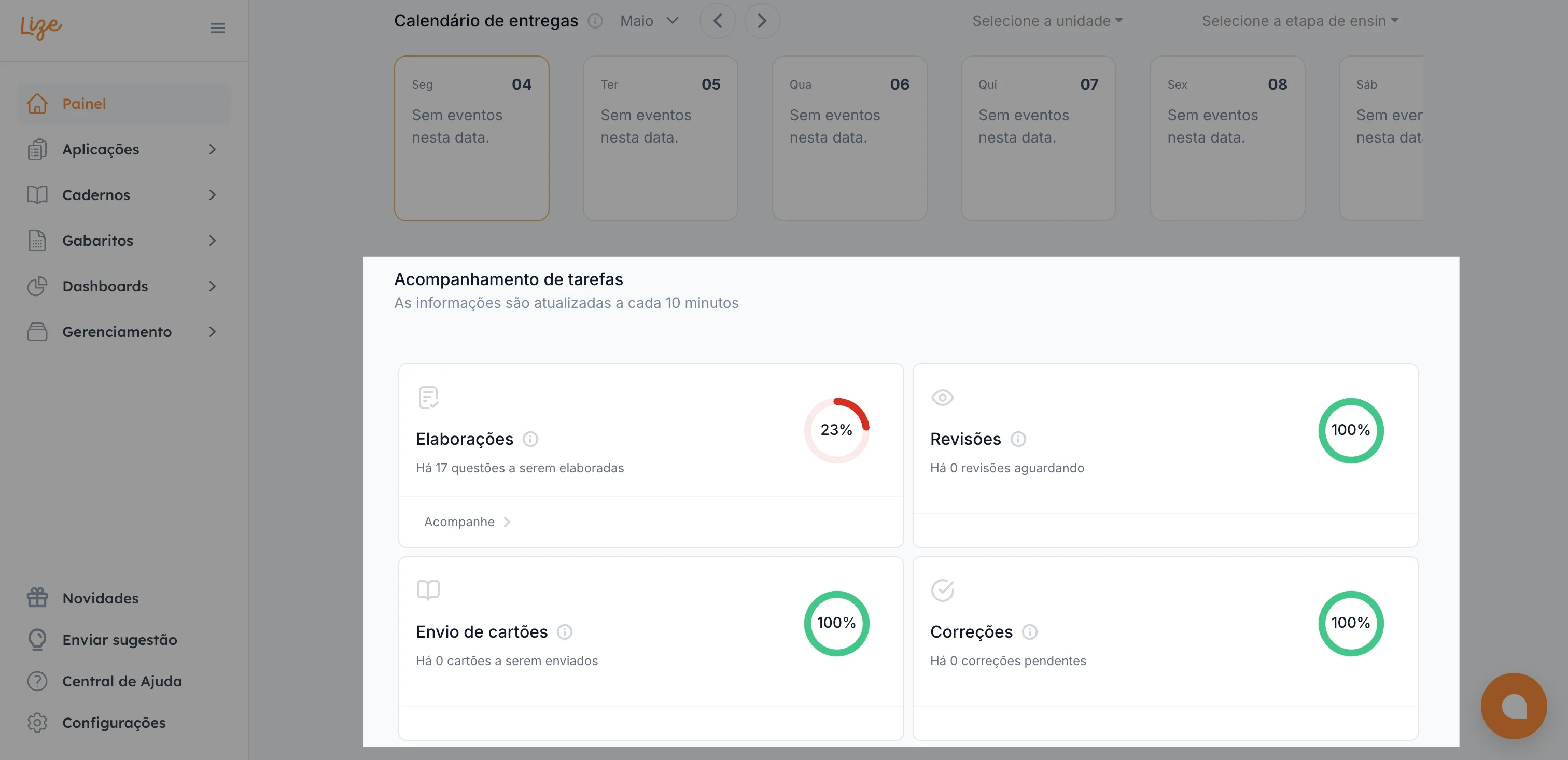1568x760 pixels.
Task: Click the Gabaritos document icon
Action: click(x=37, y=241)
